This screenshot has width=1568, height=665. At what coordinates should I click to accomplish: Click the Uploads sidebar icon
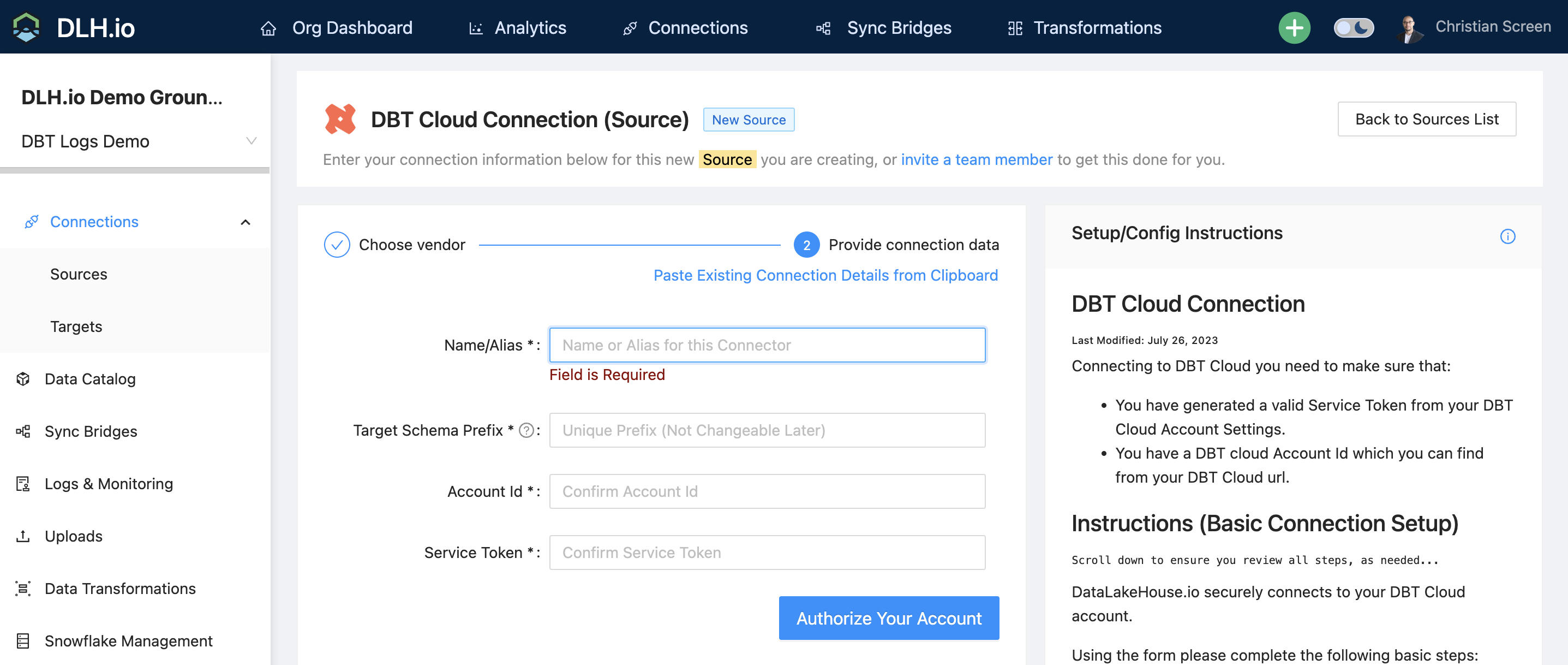[x=23, y=536]
